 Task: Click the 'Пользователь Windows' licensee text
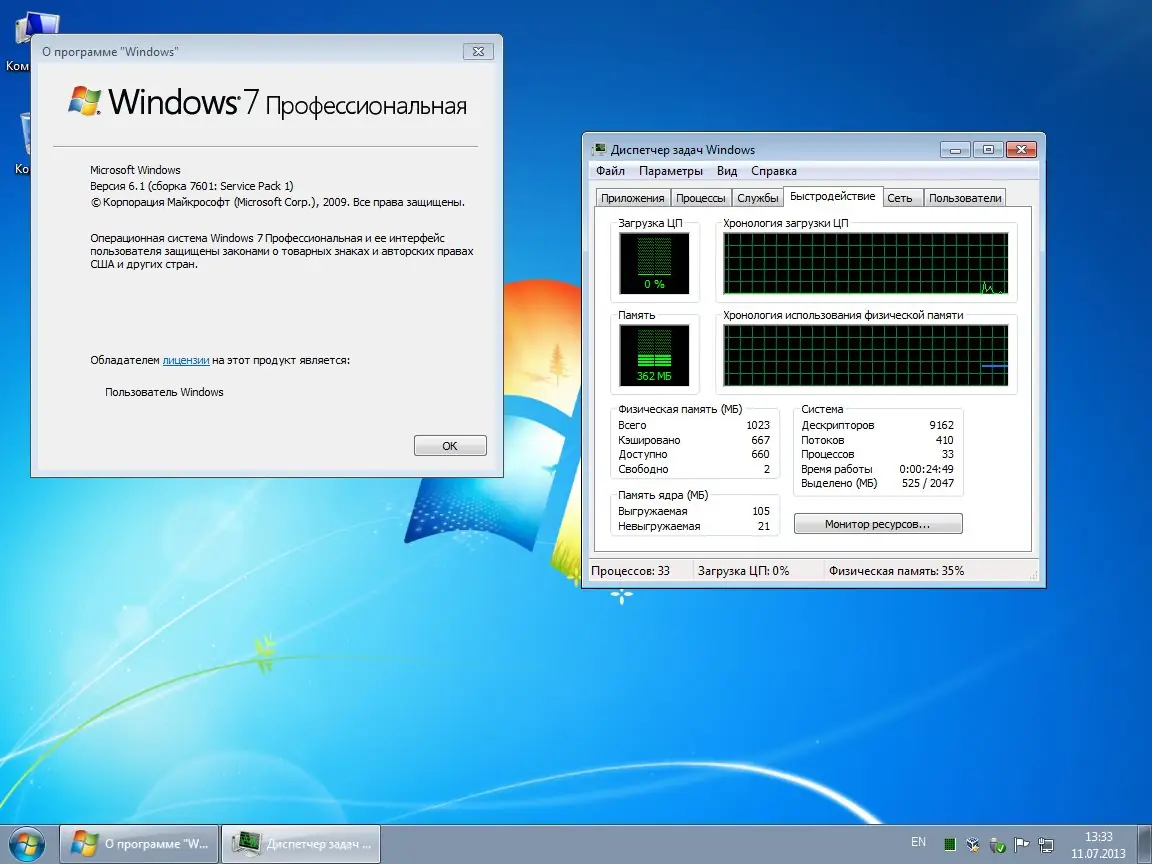pos(164,392)
